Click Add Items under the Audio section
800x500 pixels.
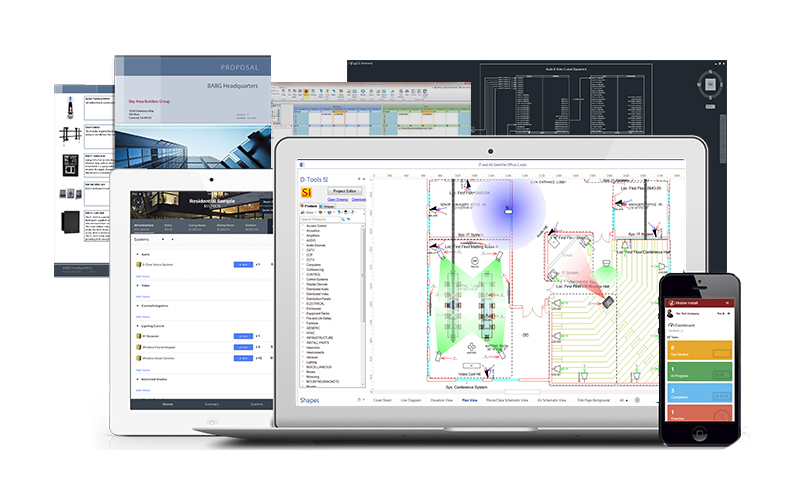coord(143,277)
